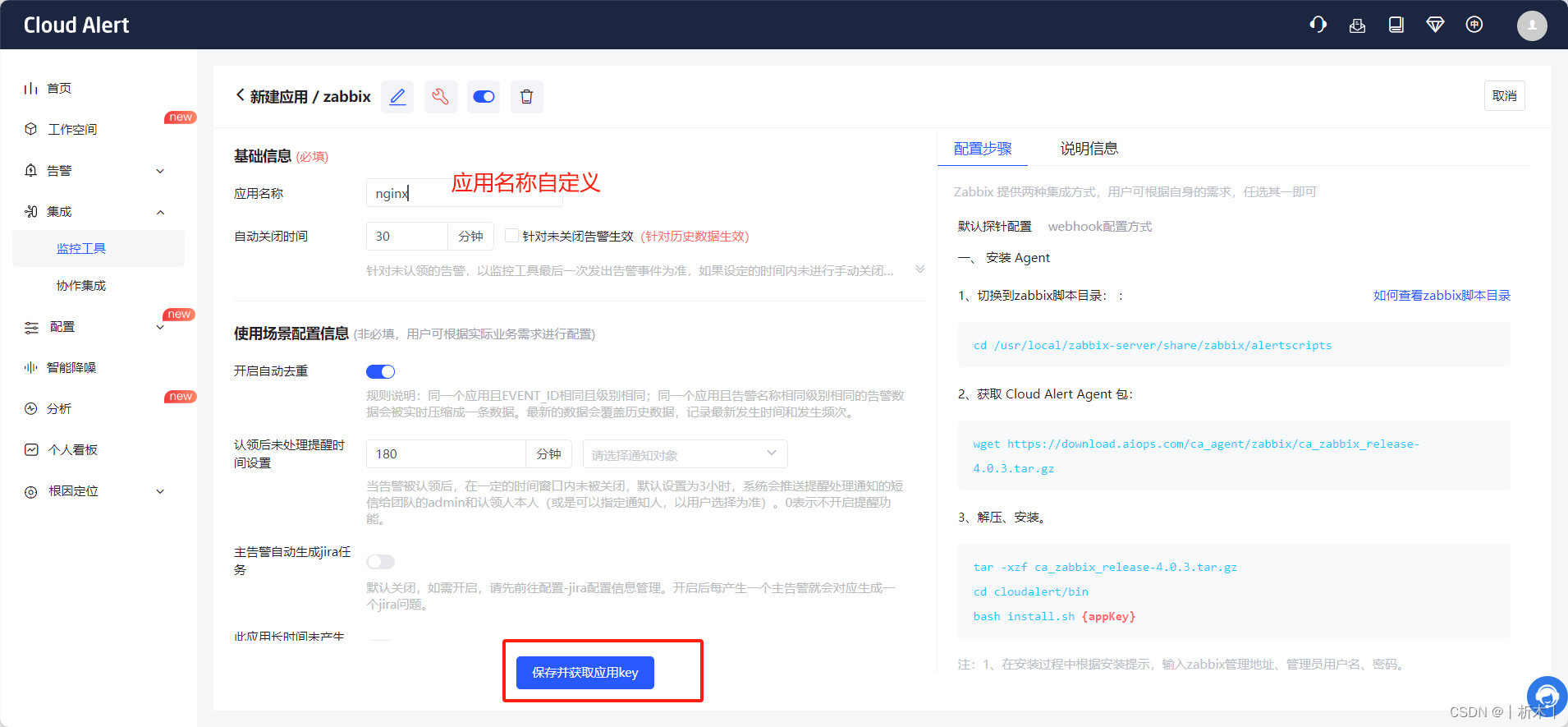Click the 智能降噪 waveform icon
The width and height of the screenshot is (1568, 727).
[31, 367]
